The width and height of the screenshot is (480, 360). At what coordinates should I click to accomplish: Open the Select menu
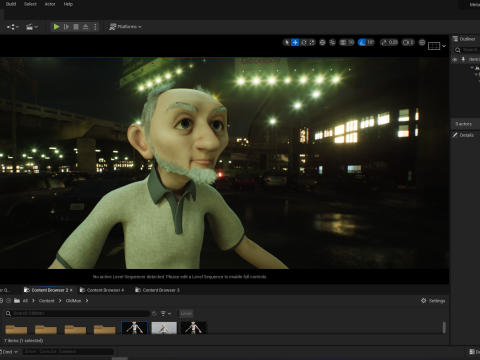point(30,4)
